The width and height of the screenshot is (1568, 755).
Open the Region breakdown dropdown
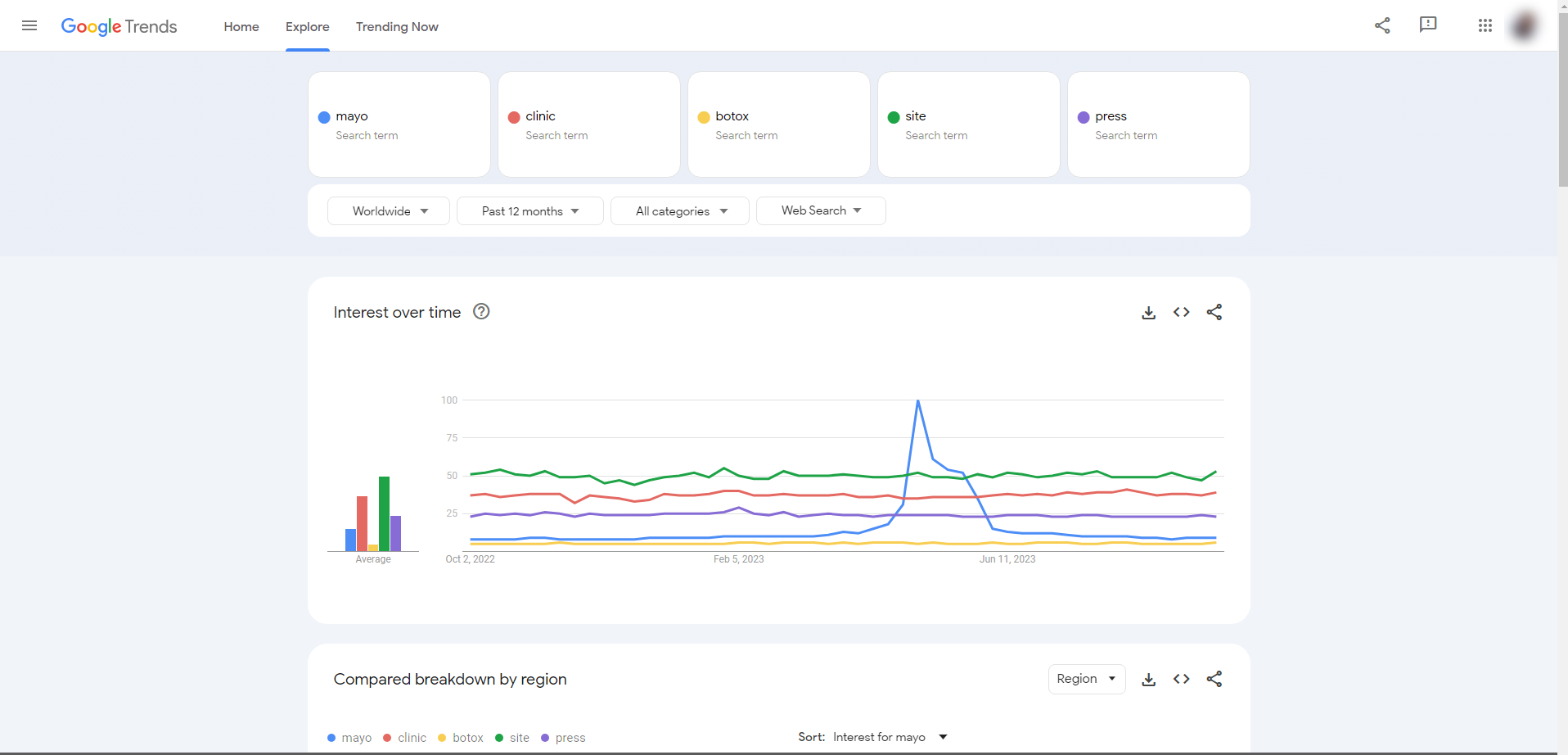[1087, 679]
